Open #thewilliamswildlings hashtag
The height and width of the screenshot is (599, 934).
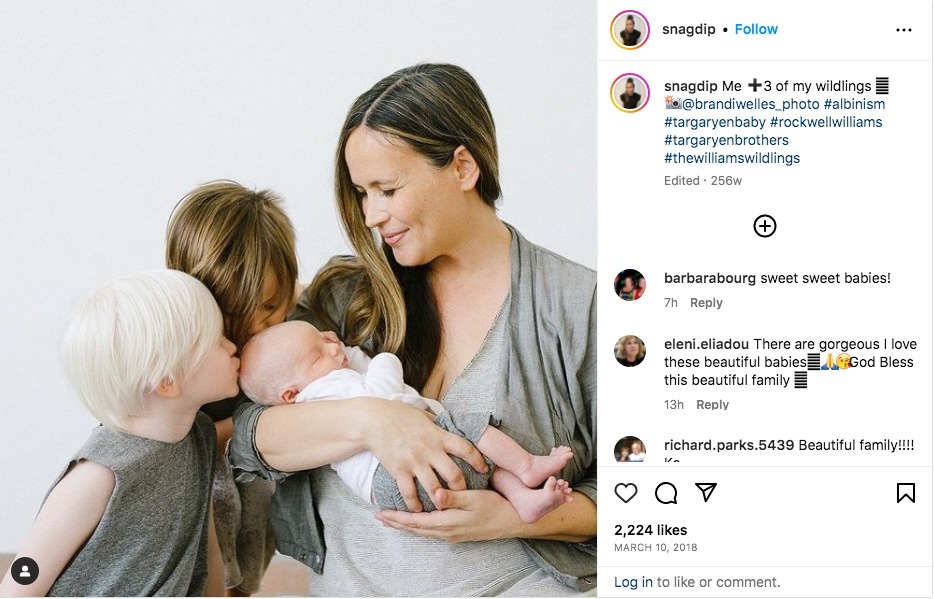(x=732, y=158)
